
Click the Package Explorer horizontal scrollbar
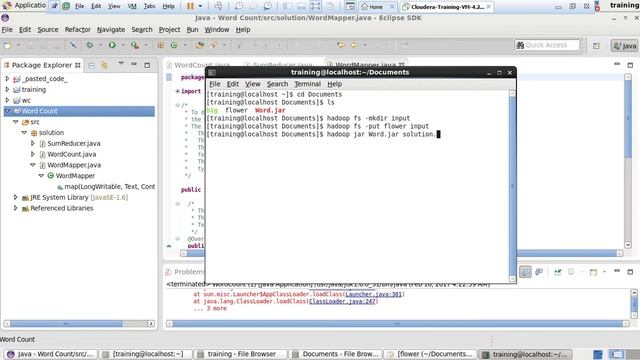tap(79, 324)
